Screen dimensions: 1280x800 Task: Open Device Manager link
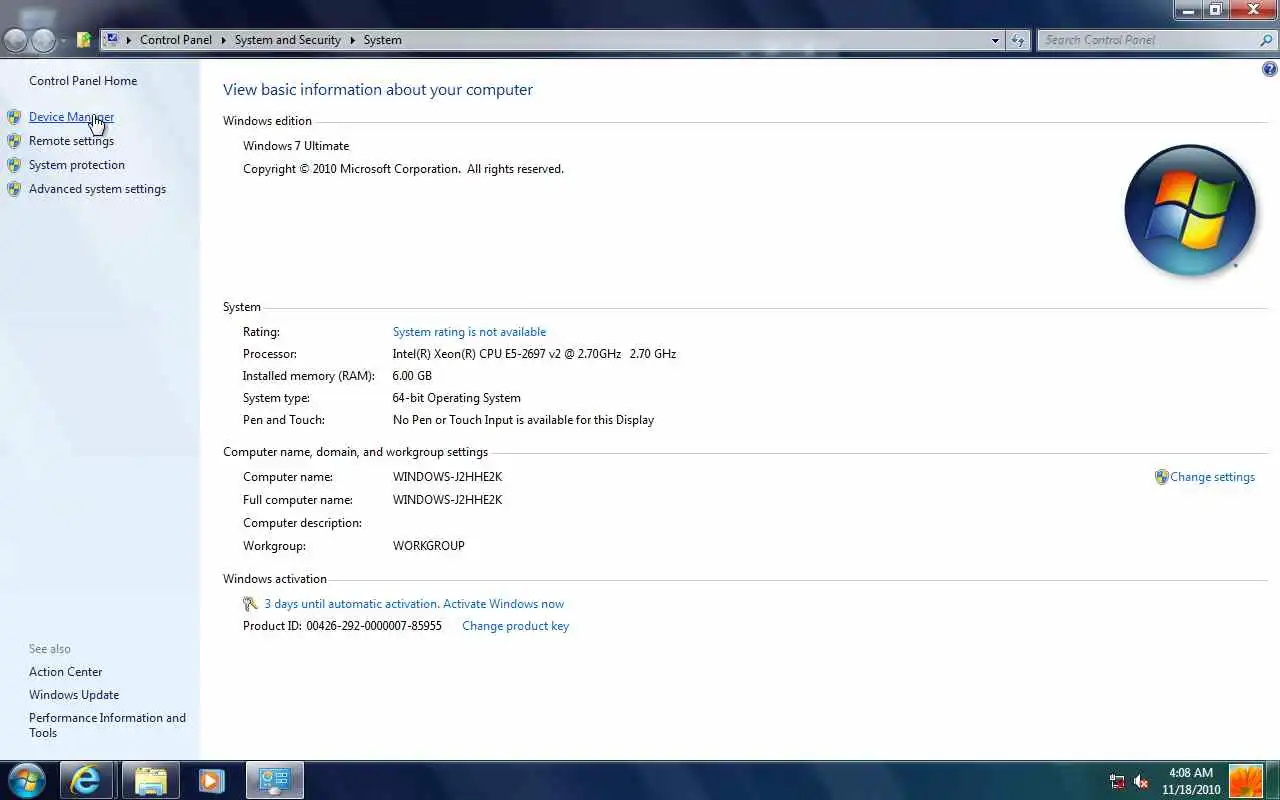[x=71, y=117]
